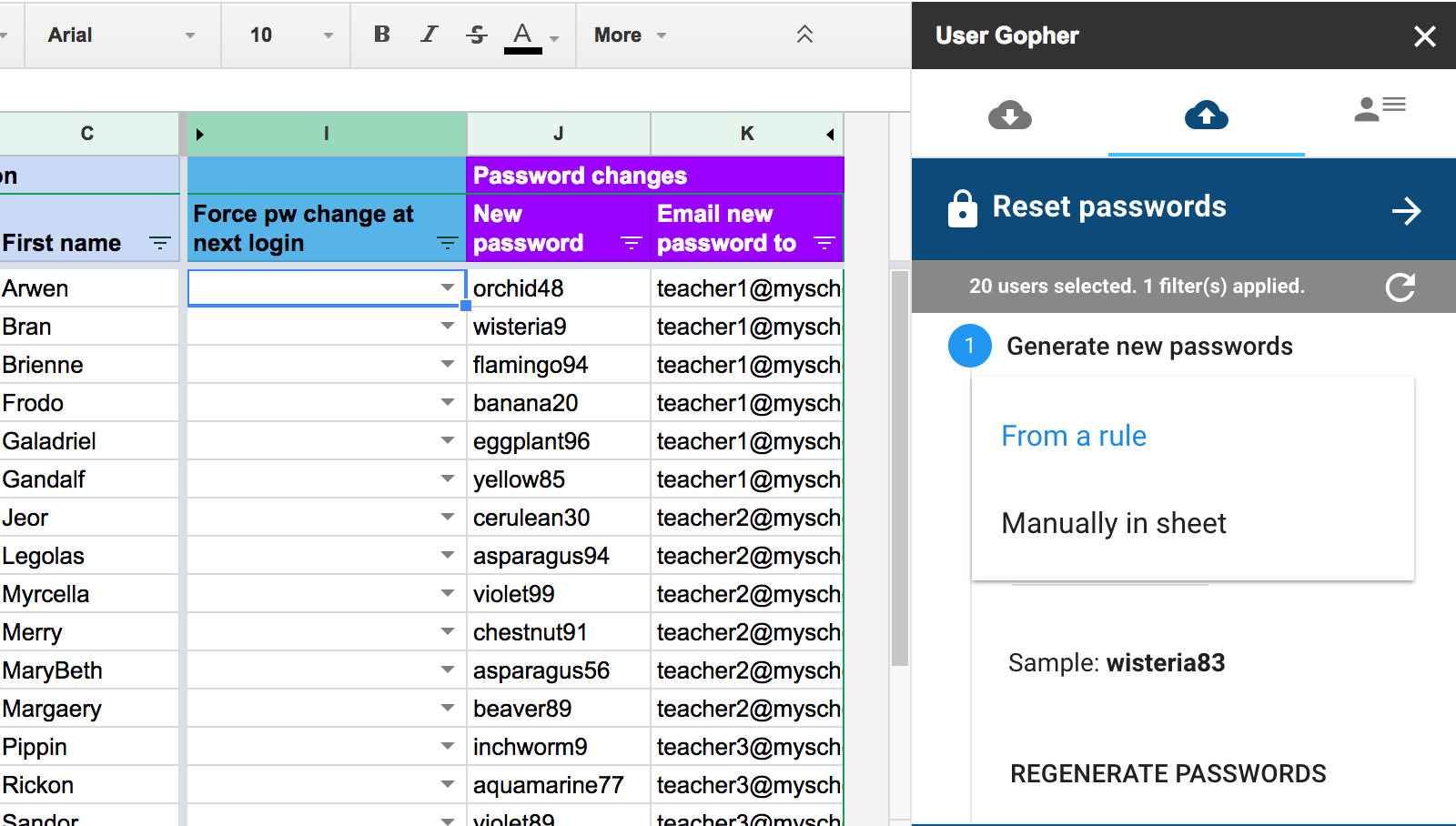
Task: Expand Arwen's force pw change dropdown
Action: click(447, 288)
